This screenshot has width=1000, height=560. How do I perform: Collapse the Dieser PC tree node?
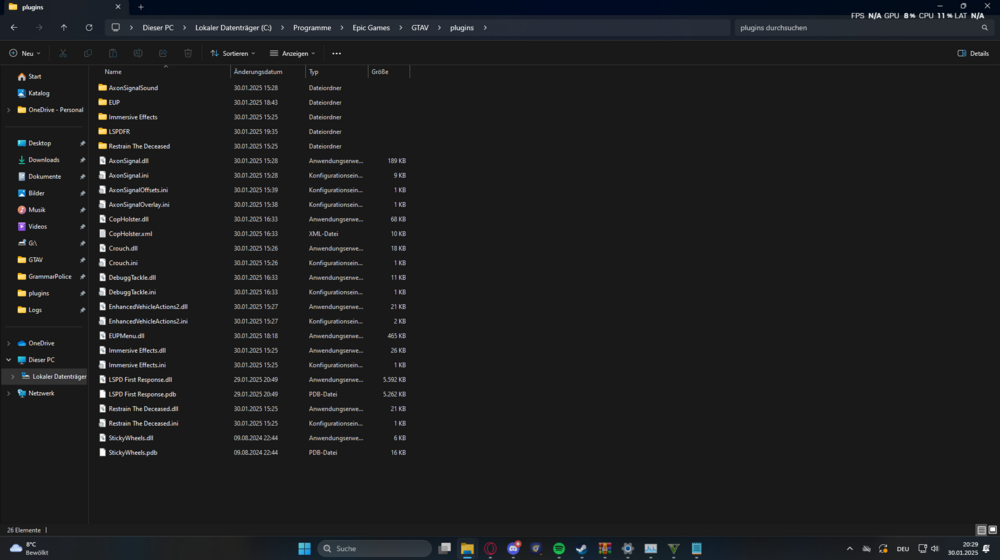point(8,360)
